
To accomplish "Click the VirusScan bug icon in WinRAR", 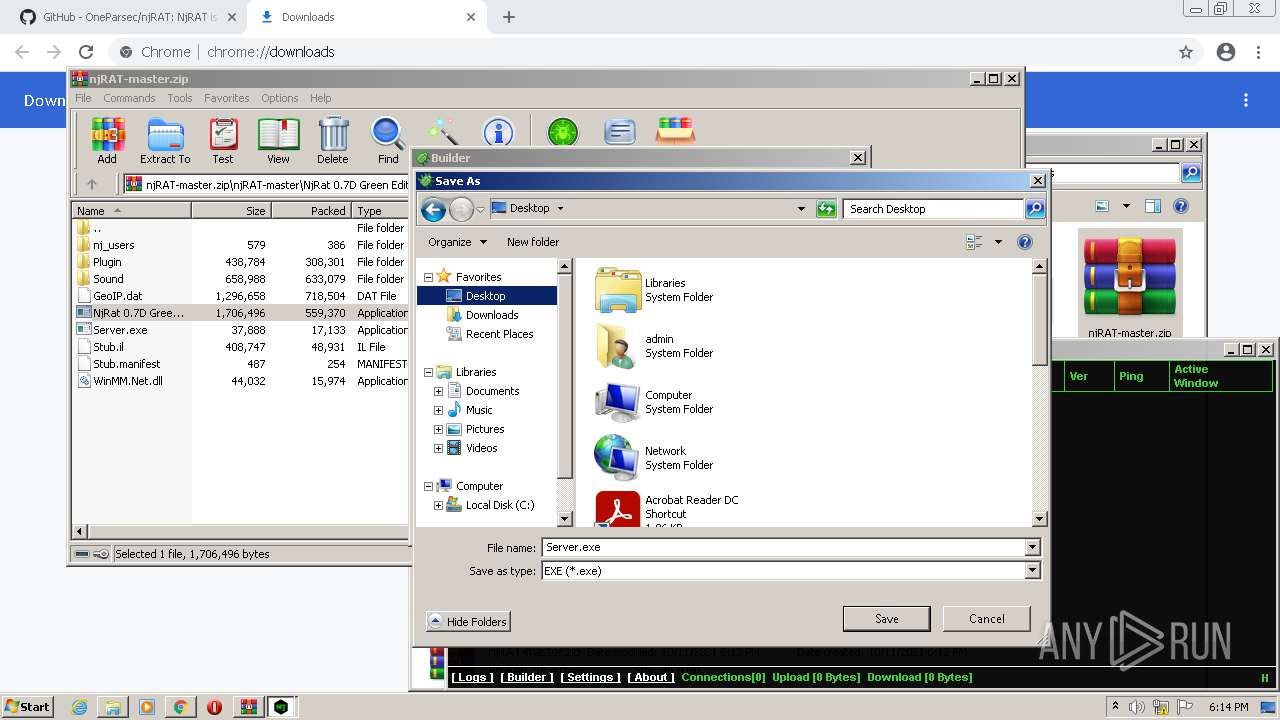I will click(563, 131).
